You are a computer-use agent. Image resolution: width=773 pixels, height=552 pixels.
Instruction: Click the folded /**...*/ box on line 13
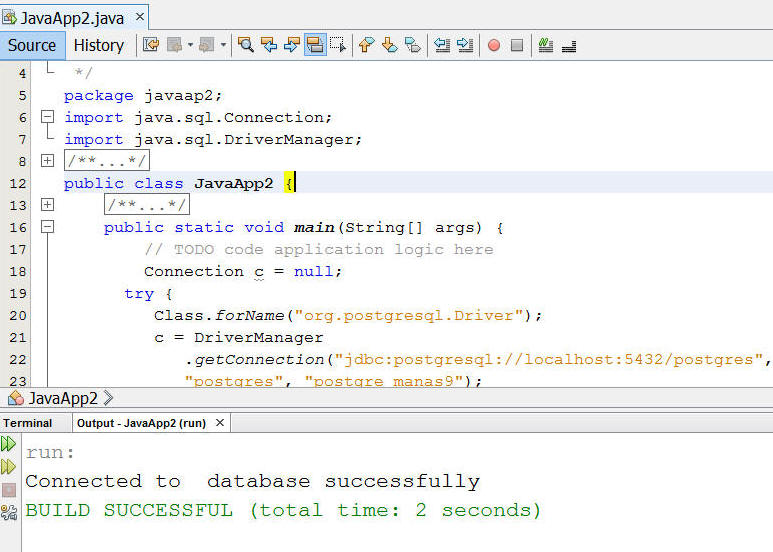(x=147, y=205)
